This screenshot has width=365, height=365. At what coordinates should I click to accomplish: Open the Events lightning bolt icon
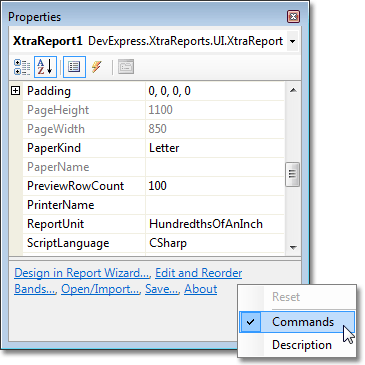pyautogui.click(x=97, y=67)
